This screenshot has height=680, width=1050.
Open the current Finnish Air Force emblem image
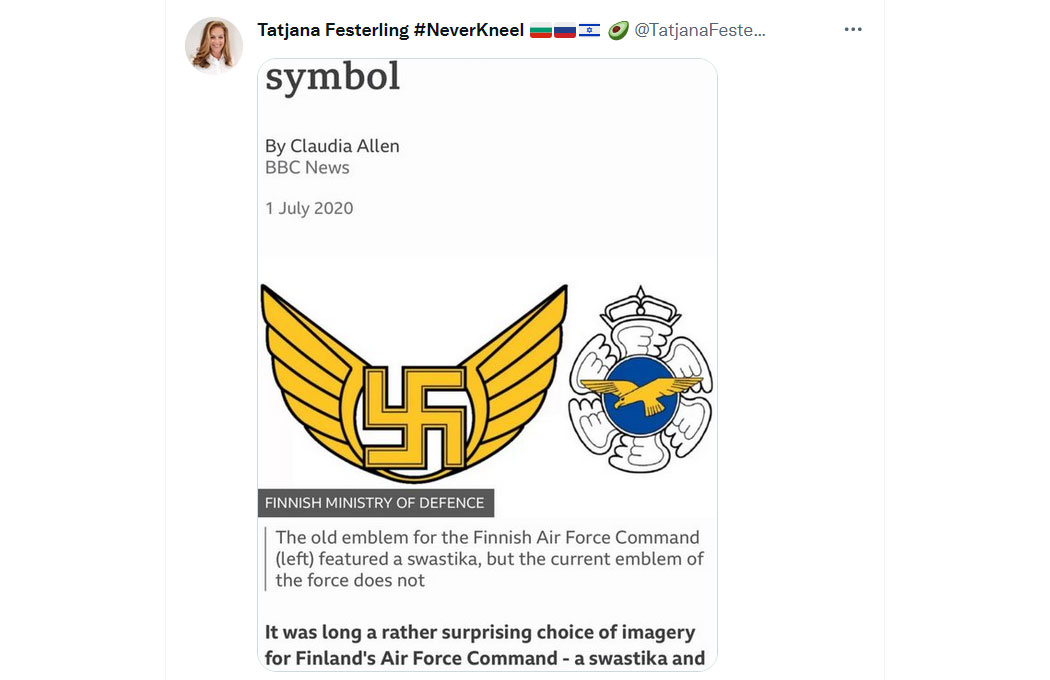(640, 379)
